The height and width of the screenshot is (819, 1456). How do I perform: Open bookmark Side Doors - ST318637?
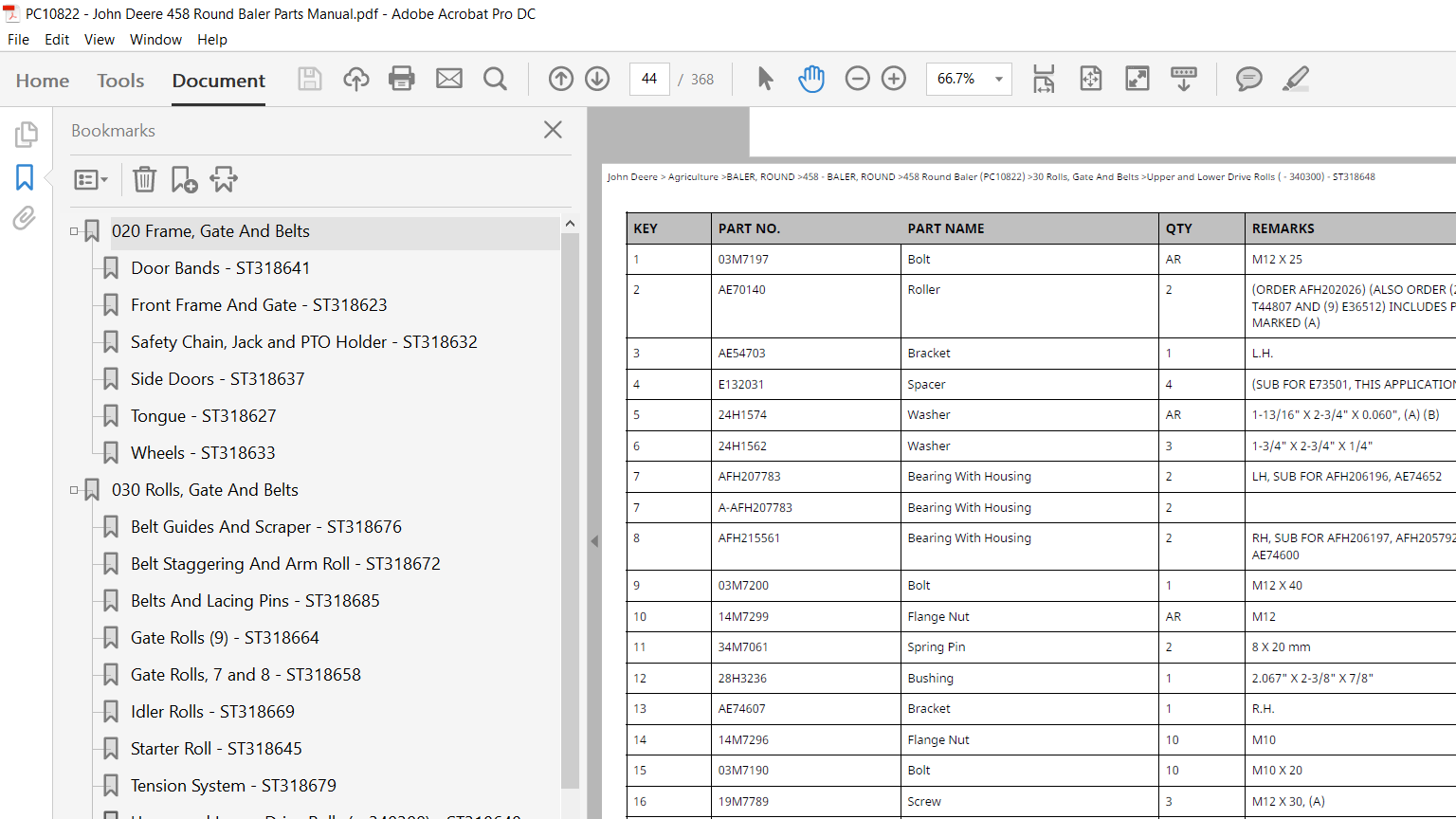pos(218,379)
